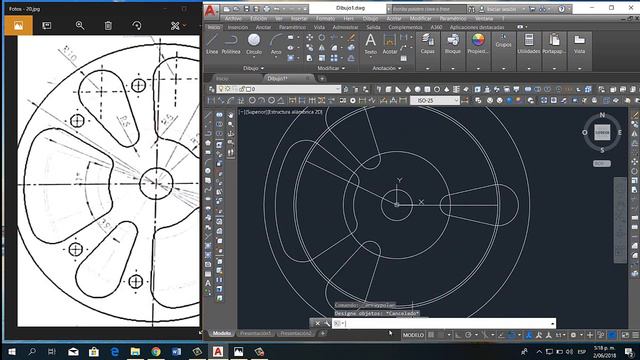Click the ViewCube top face

tap(602, 132)
